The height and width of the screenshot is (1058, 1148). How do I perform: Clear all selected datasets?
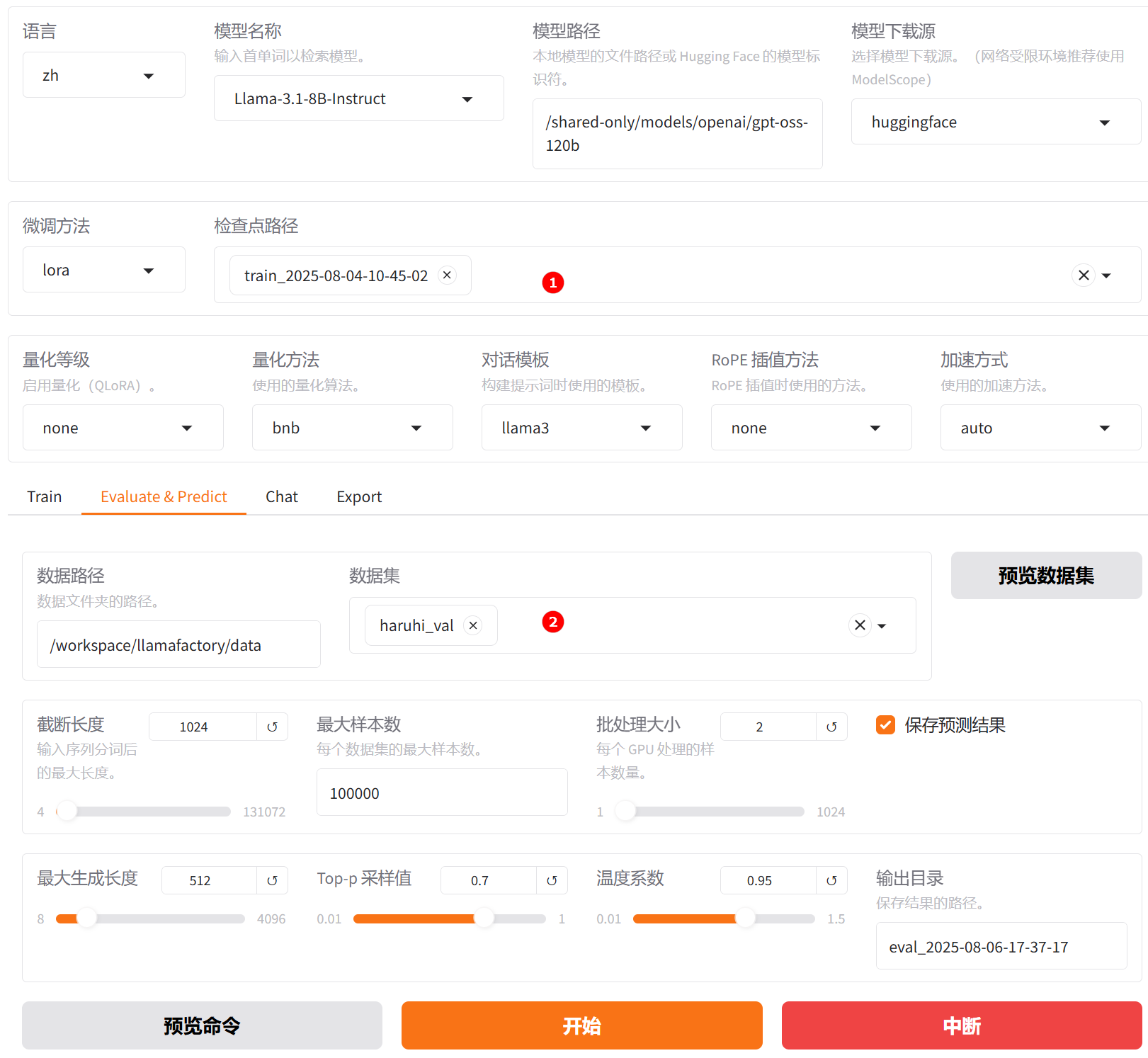(859, 625)
